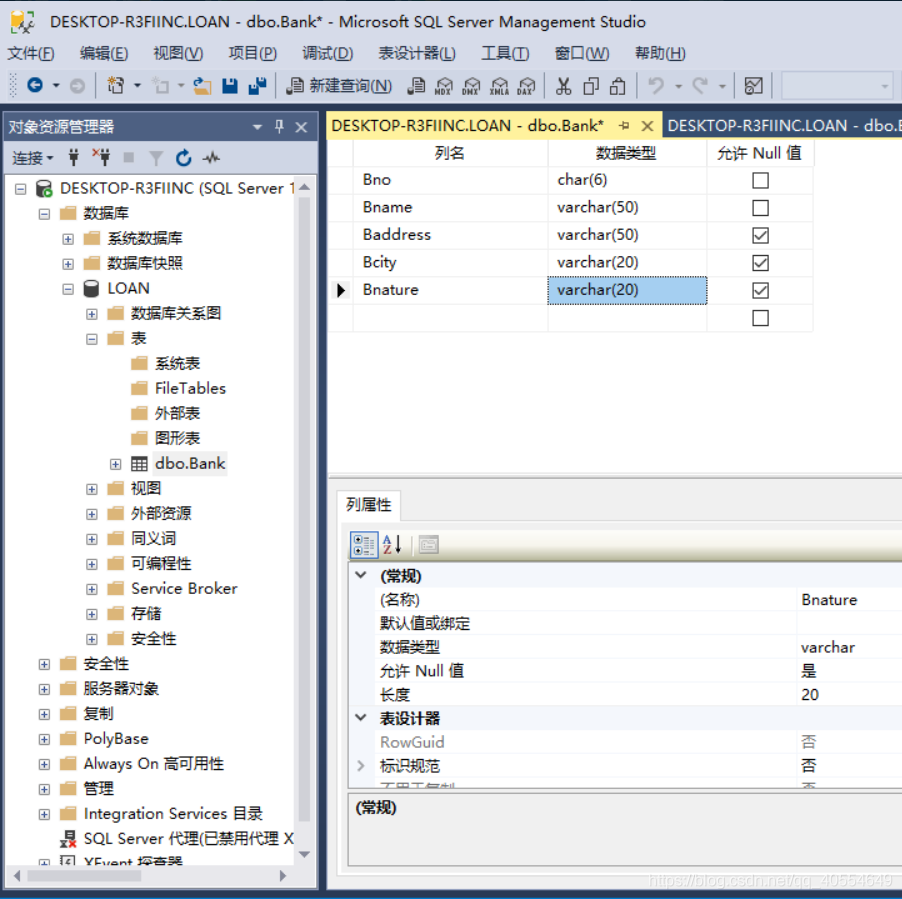Image resolution: width=902 pixels, height=899 pixels.
Task: Click the save floppy disk icon
Action: coord(230,86)
